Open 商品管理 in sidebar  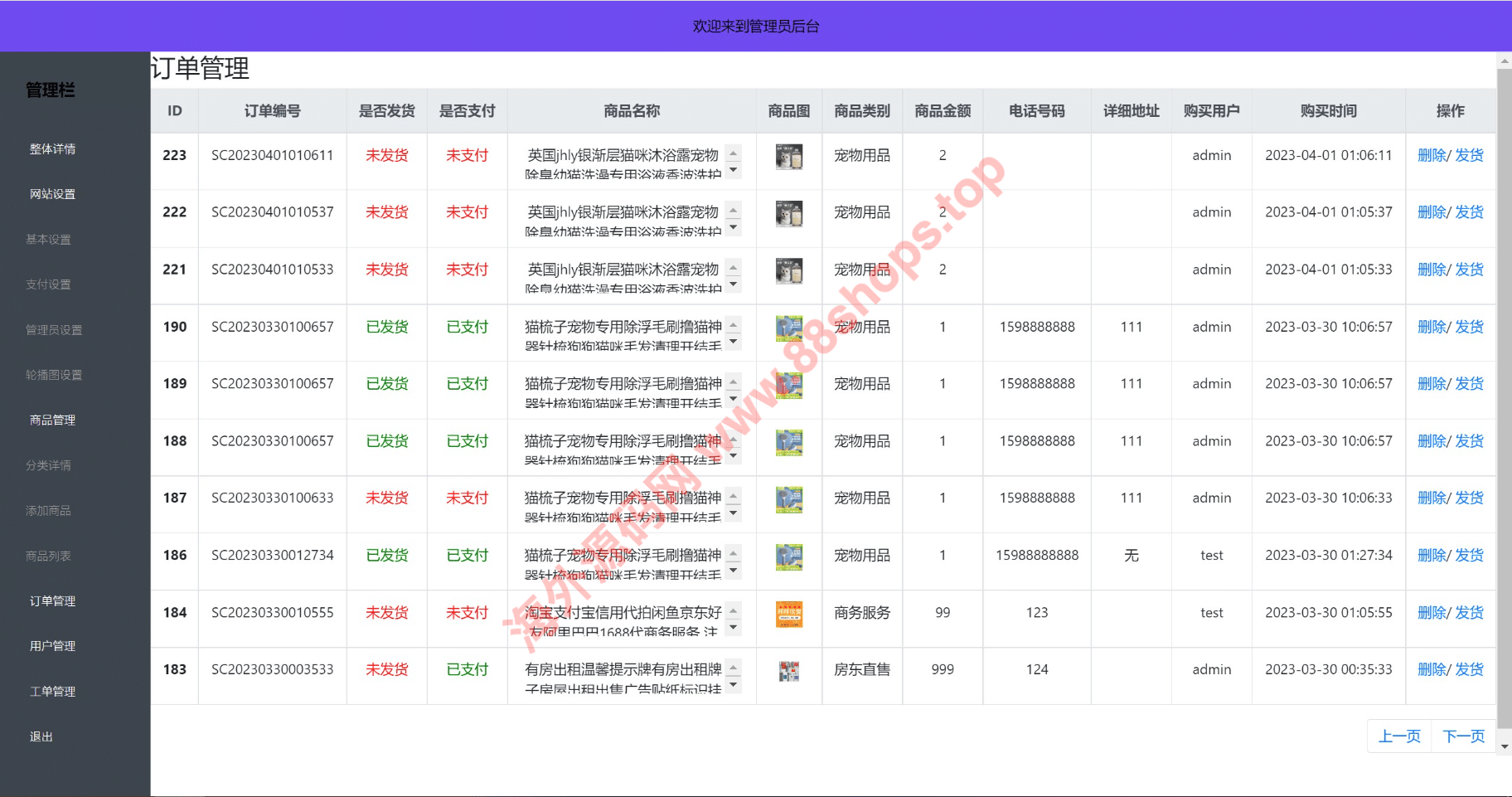pyautogui.click(x=52, y=420)
